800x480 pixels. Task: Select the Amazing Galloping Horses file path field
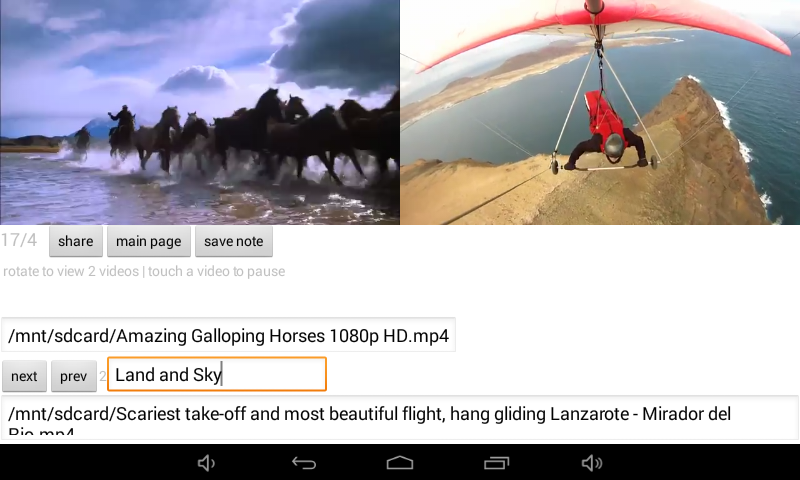pyautogui.click(x=228, y=335)
